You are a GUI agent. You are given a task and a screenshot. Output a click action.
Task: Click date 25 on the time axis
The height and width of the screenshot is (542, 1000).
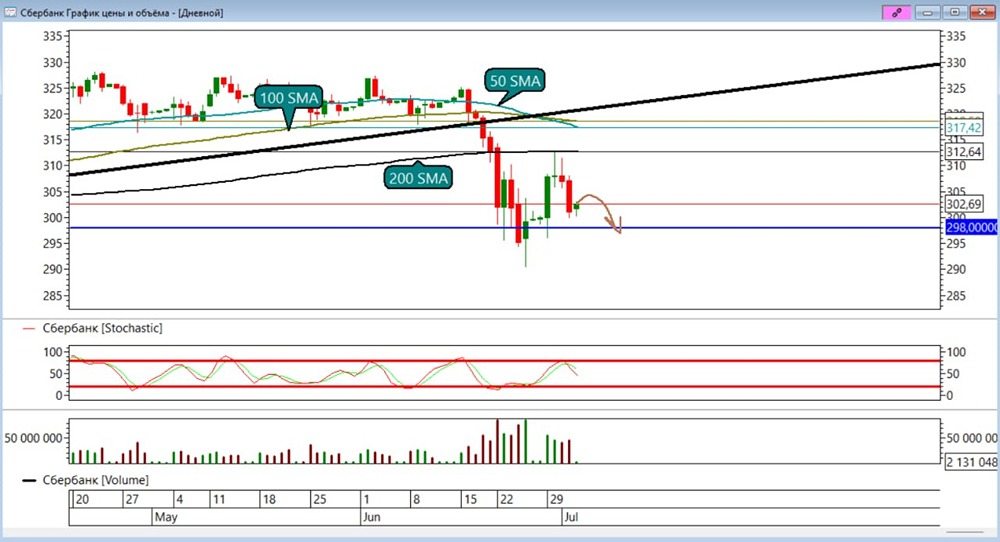320,499
